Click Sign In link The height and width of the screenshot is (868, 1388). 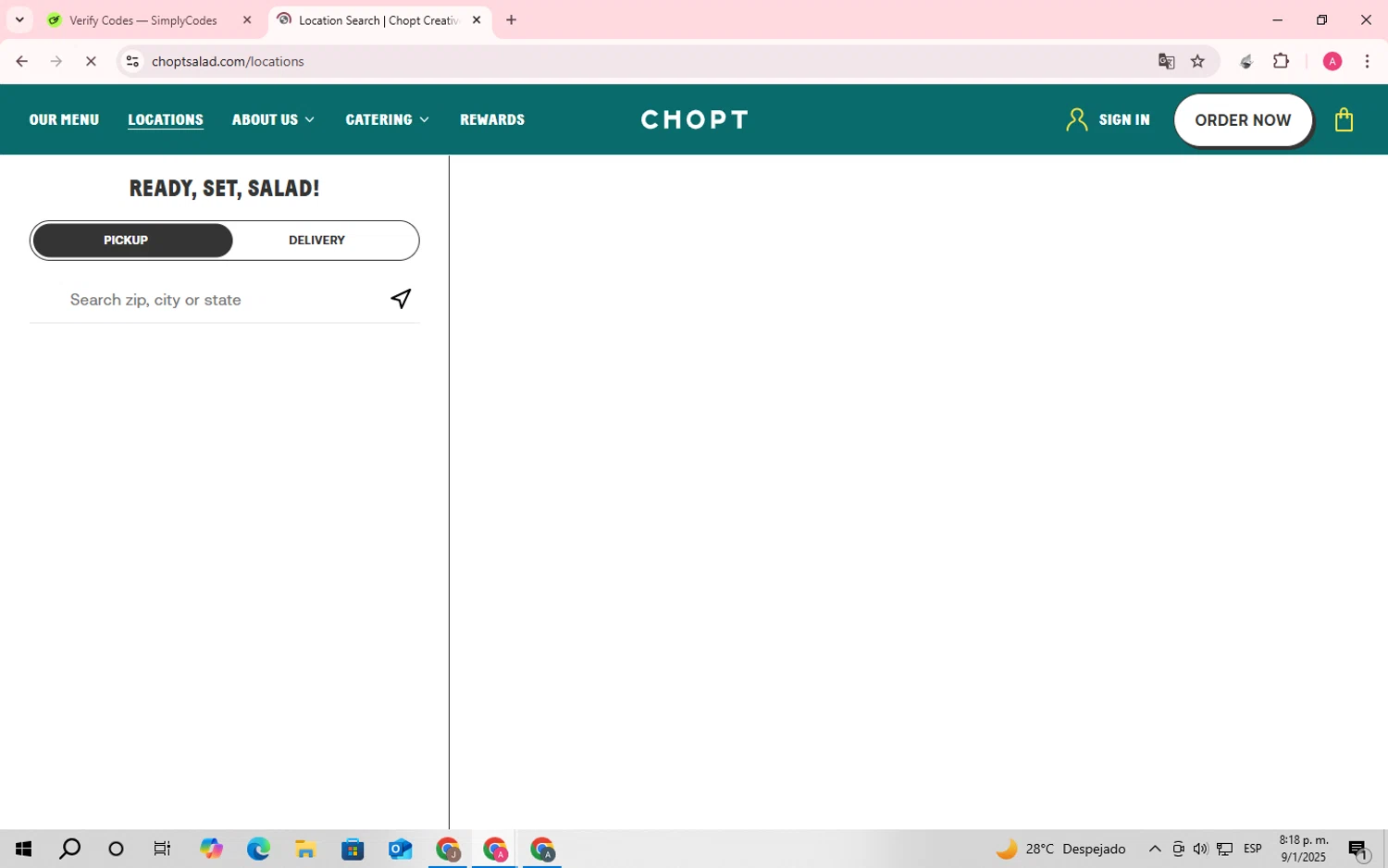pyautogui.click(x=1124, y=119)
